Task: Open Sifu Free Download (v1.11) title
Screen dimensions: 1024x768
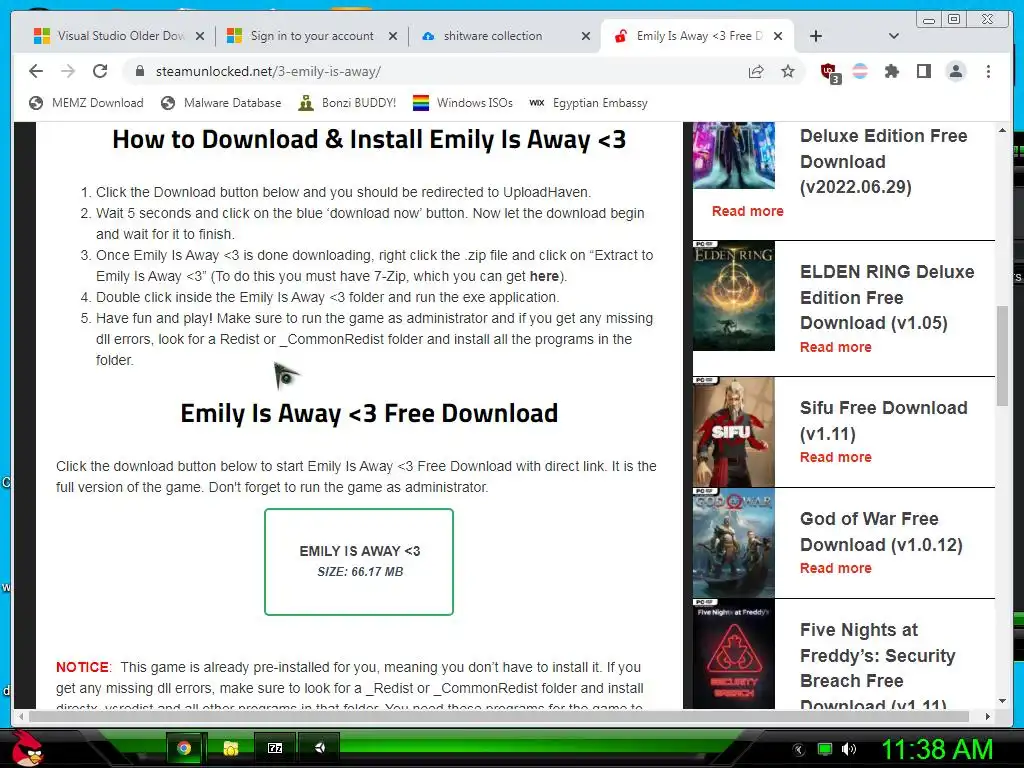Action: tap(884, 421)
